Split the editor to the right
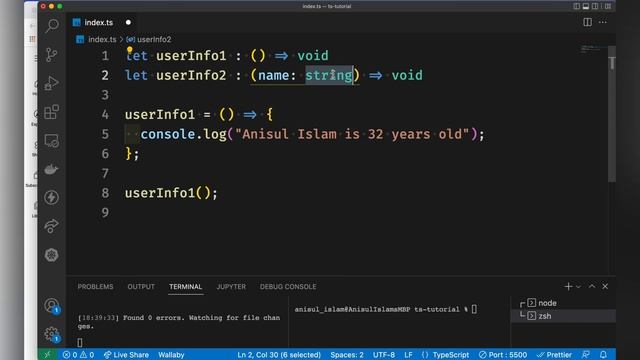 pyautogui.click(x=587, y=22)
